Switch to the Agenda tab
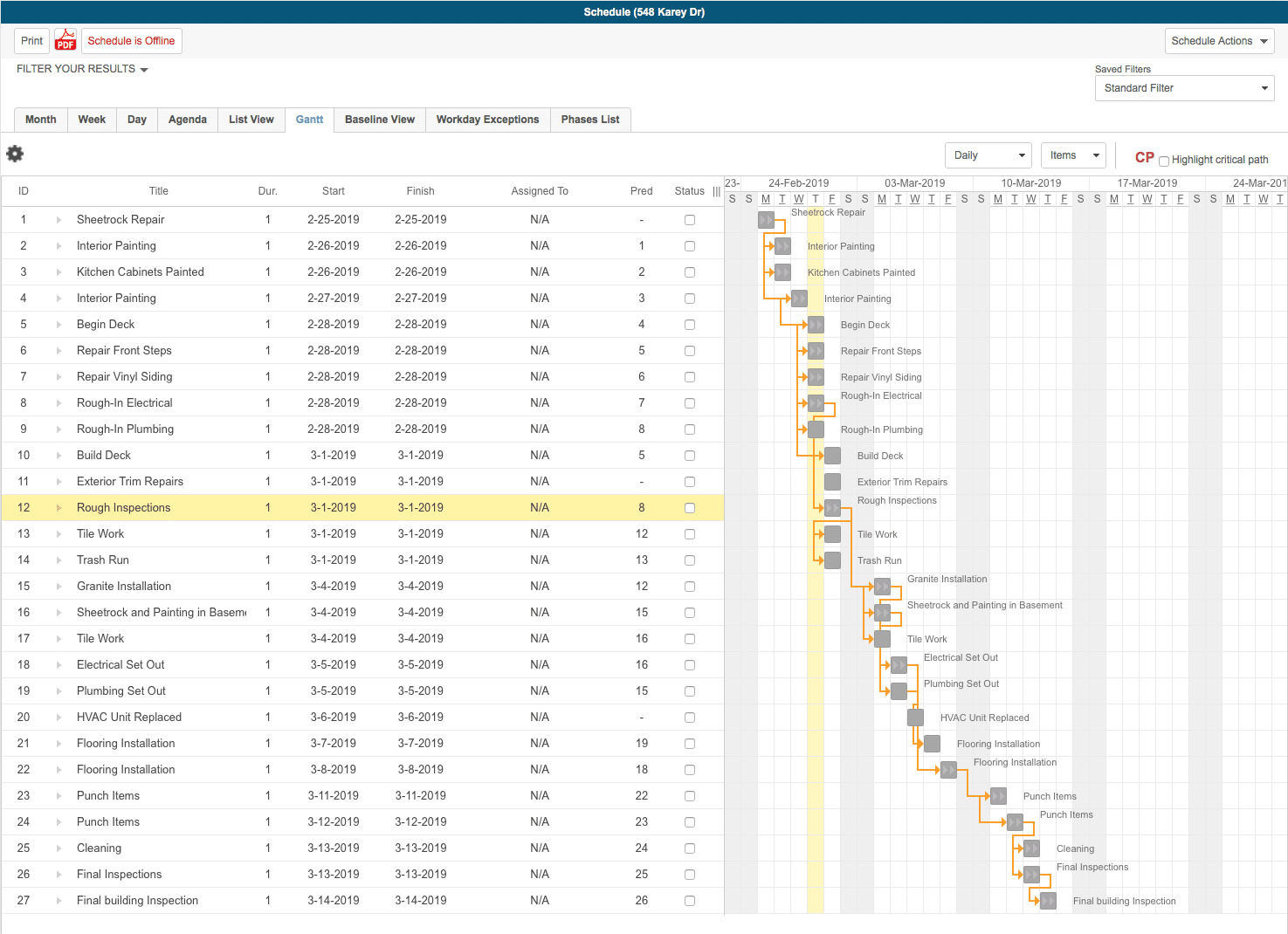This screenshot has height=934, width=1288. click(x=188, y=120)
